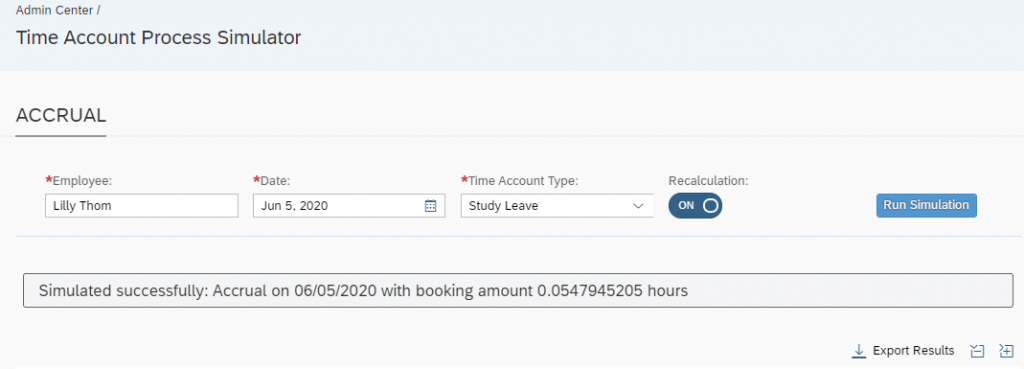Turn off the Recalculation switch
The image size is (1024, 369).
click(695, 205)
